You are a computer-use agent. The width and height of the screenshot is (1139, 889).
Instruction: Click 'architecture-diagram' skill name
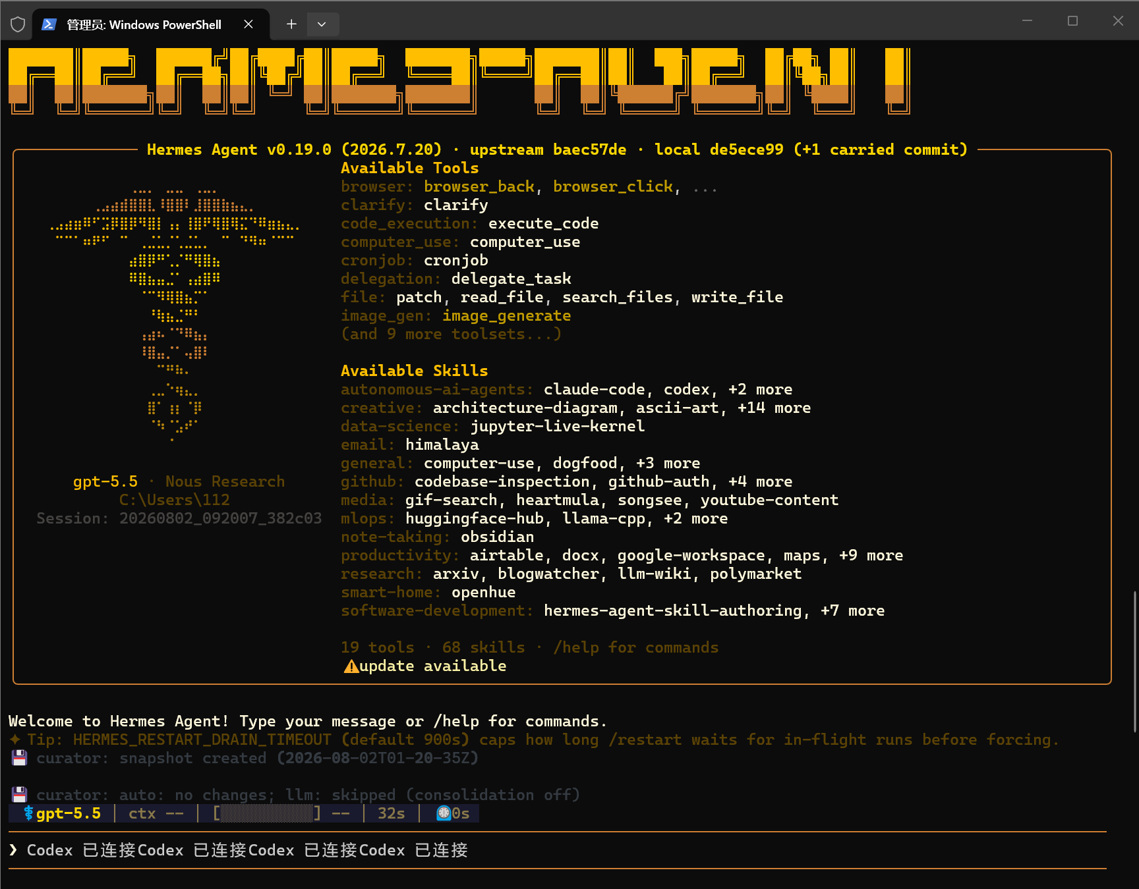525,408
